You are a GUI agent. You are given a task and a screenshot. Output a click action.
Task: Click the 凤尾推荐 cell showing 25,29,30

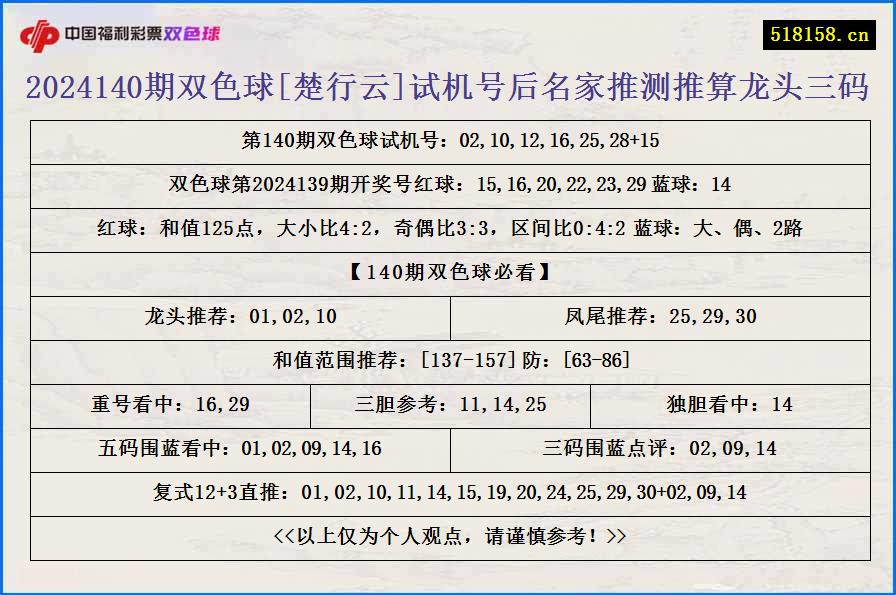658,317
